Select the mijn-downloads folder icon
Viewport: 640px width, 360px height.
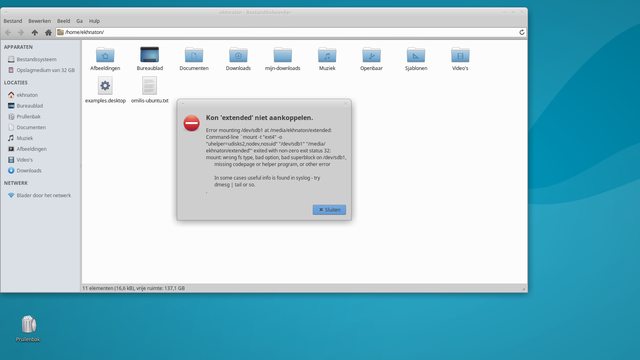(x=282, y=55)
